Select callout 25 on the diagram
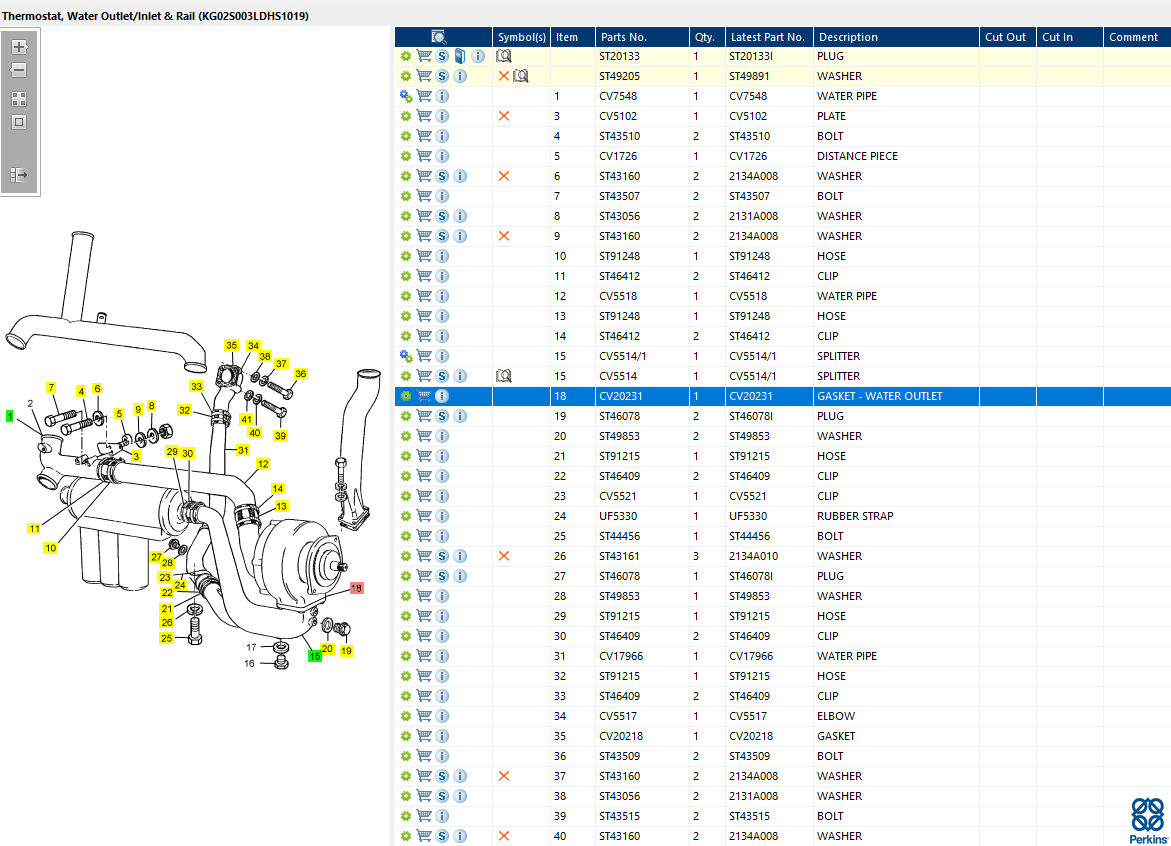1171x846 pixels. coord(167,638)
